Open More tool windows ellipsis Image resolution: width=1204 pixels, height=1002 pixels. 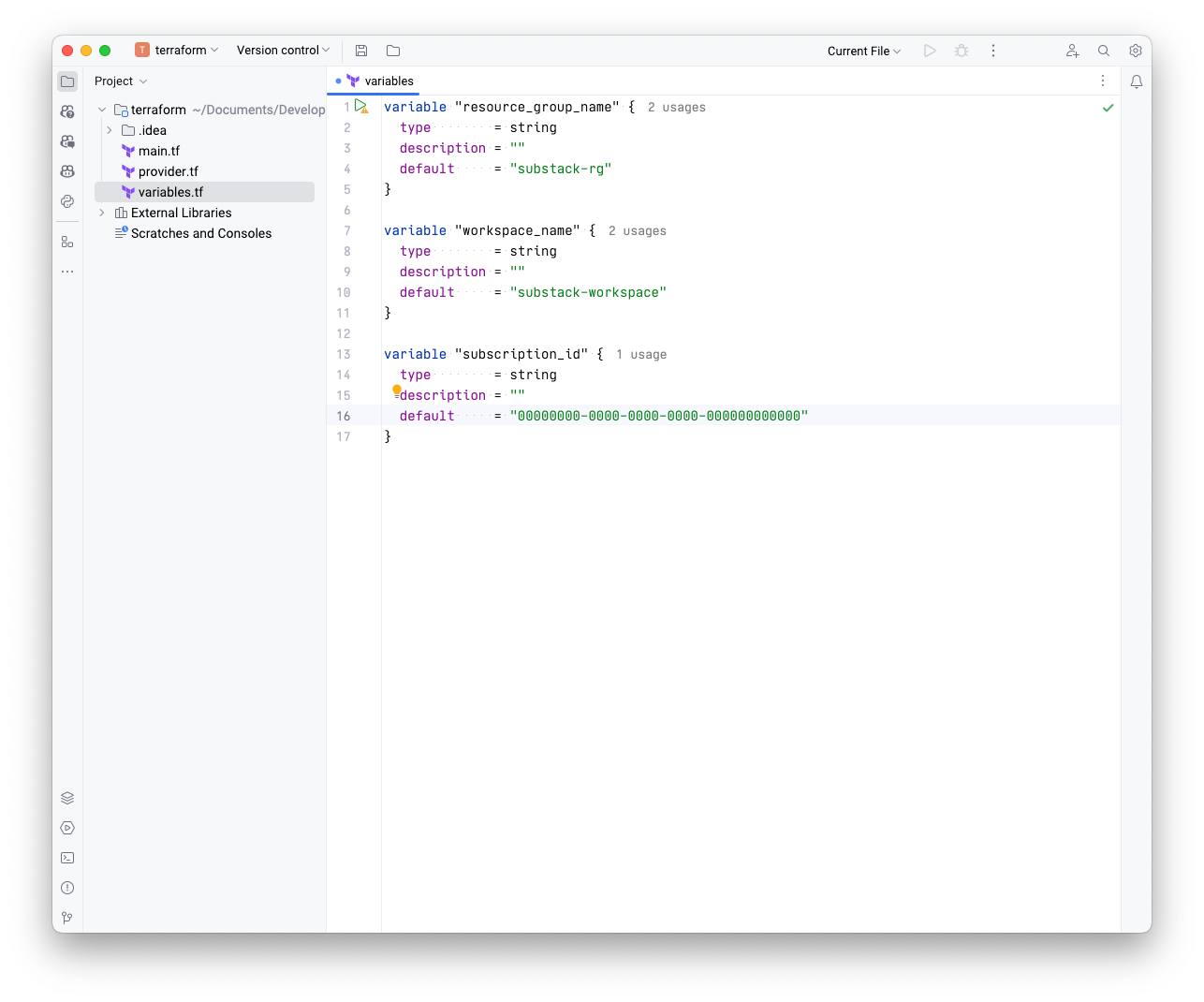coord(67,272)
